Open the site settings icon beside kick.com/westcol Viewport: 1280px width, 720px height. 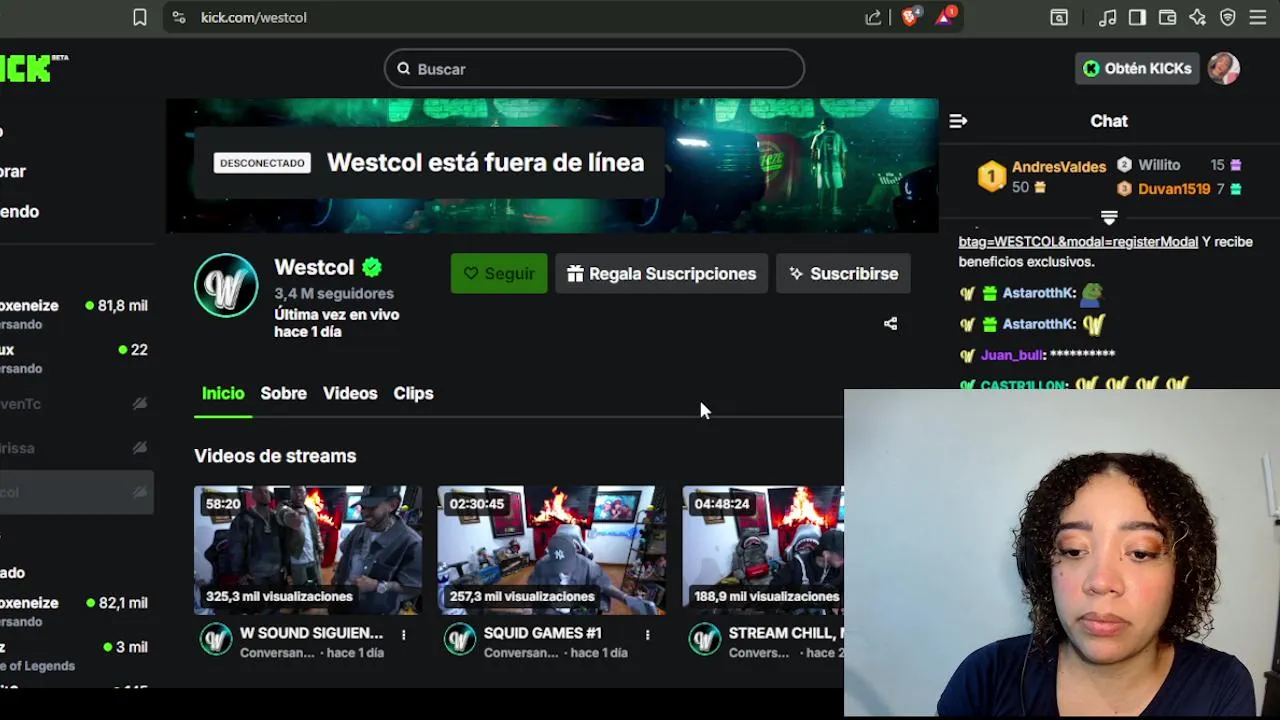pyautogui.click(x=179, y=17)
